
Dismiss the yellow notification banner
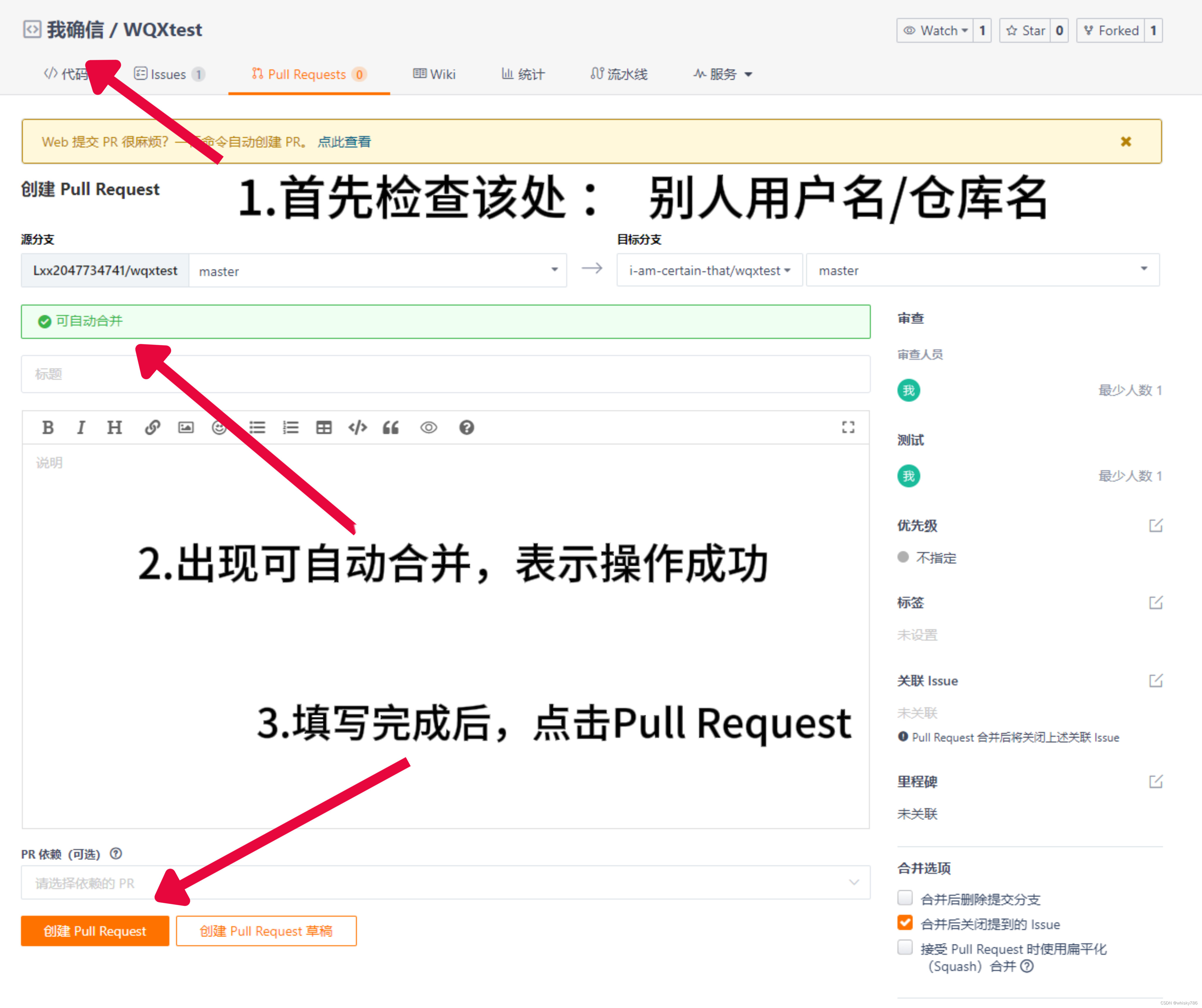(1125, 141)
